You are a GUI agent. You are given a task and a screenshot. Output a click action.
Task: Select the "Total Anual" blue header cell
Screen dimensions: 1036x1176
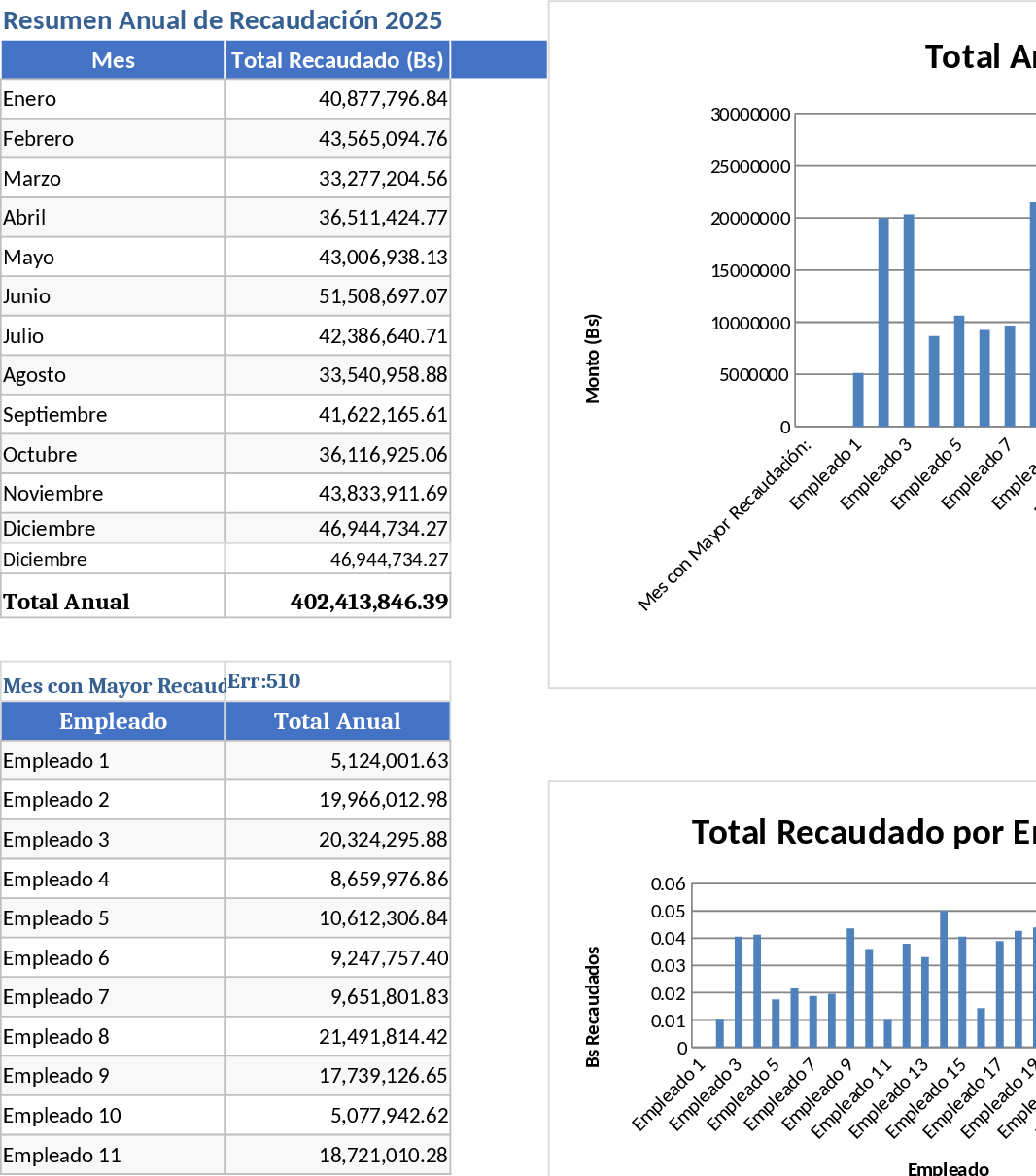(x=337, y=721)
